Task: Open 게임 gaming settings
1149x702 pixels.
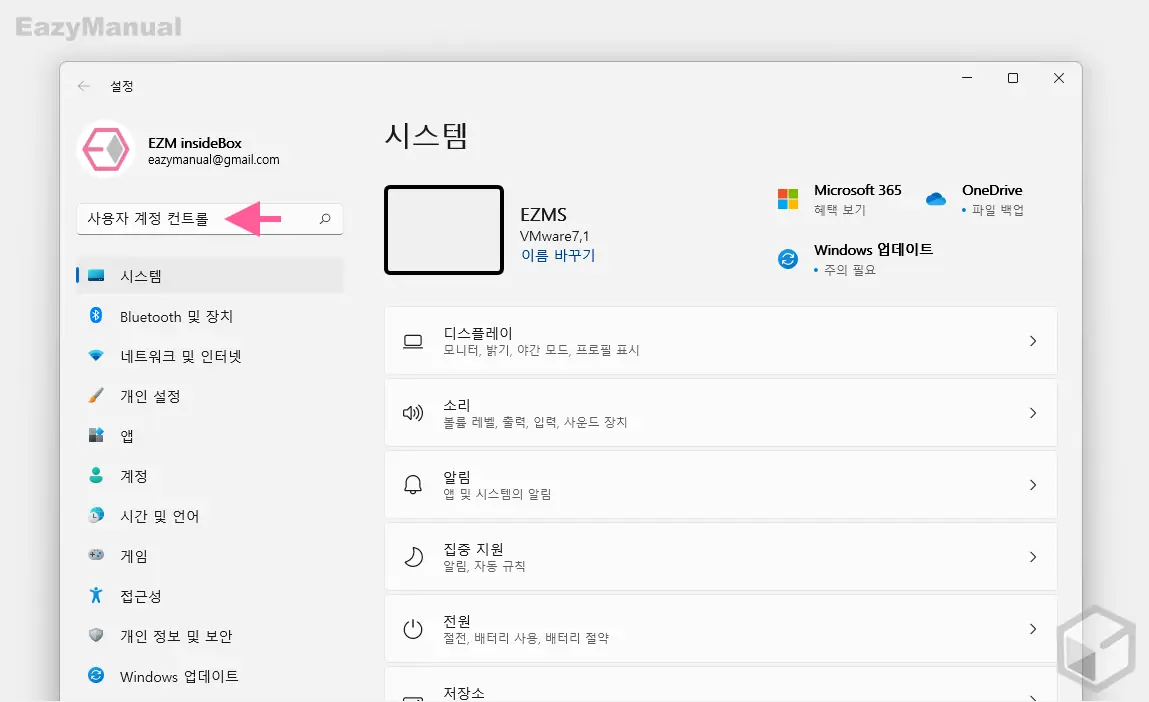Action: (133, 556)
